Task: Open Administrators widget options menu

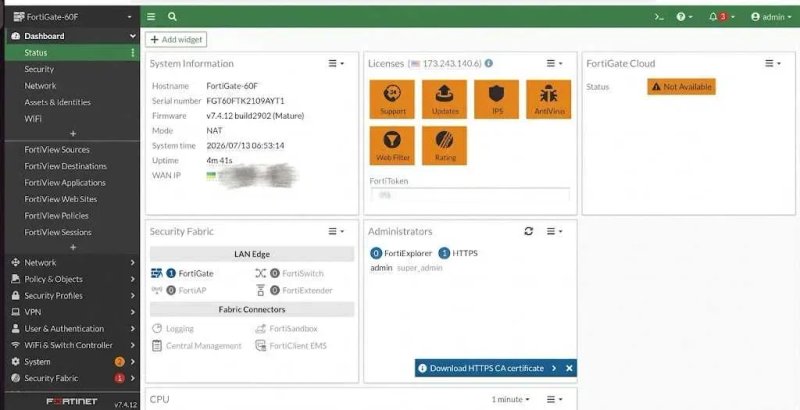Action: tap(555, 231)
